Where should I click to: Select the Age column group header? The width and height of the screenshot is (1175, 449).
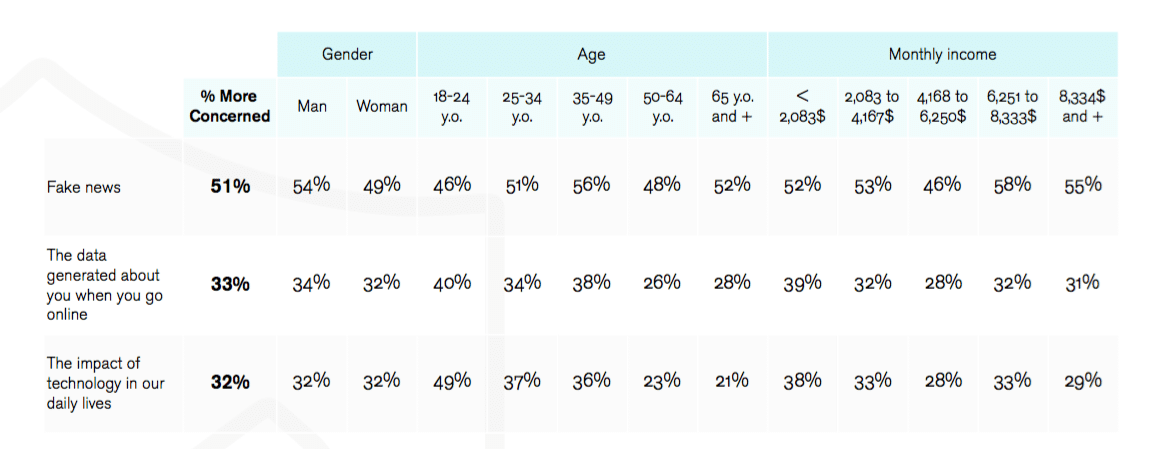click(x=591, y=54)
